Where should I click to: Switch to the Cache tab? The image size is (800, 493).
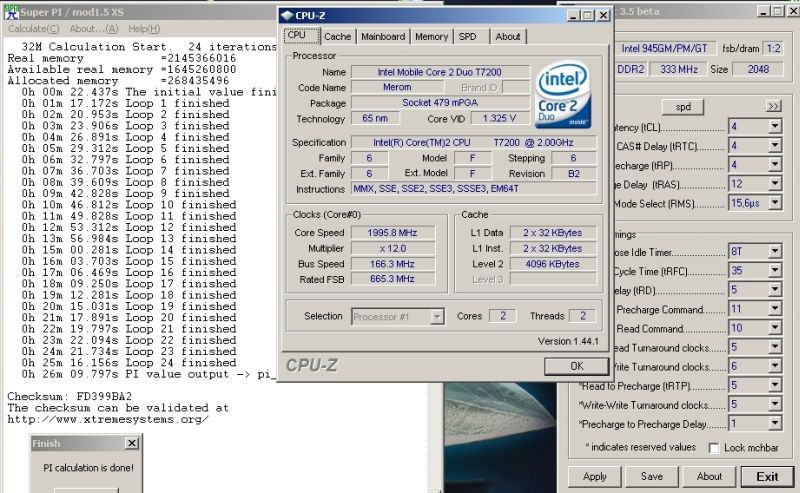click(x=338, y=37)
